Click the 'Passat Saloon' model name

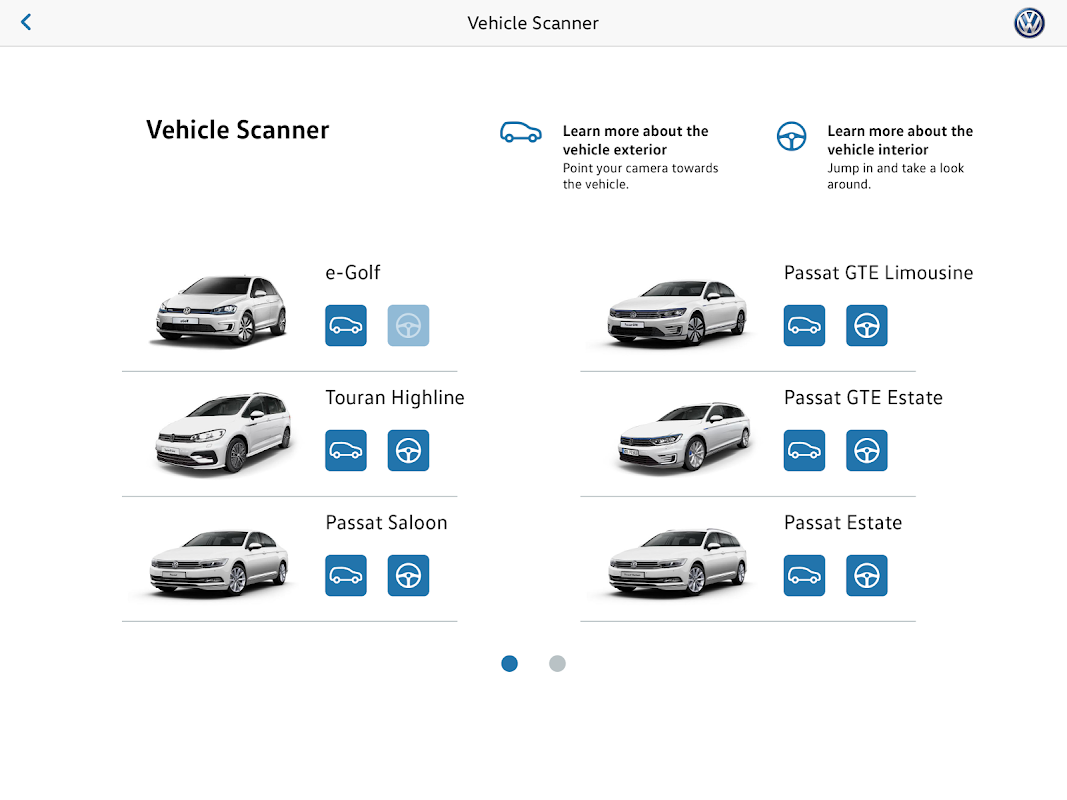click(x=386, y=522)
